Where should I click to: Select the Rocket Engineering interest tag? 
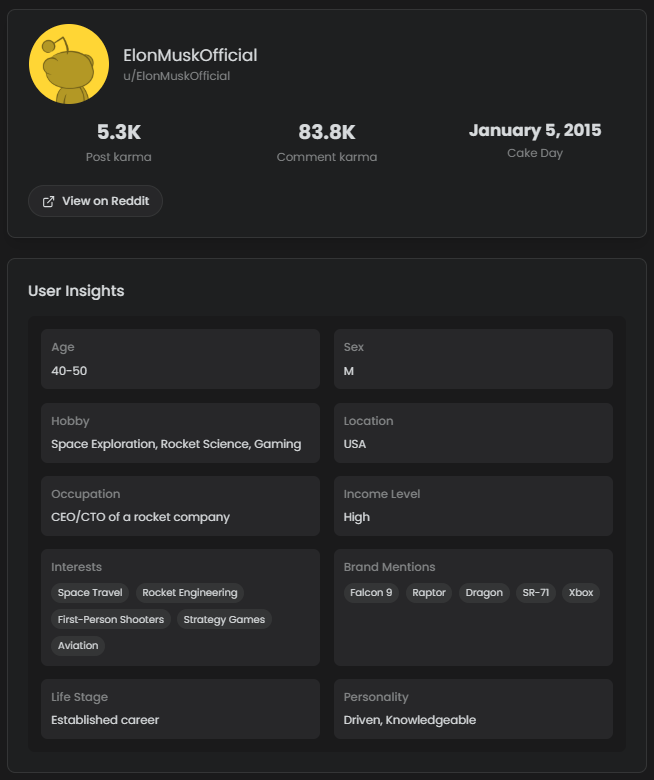click(x=190, y=593)
